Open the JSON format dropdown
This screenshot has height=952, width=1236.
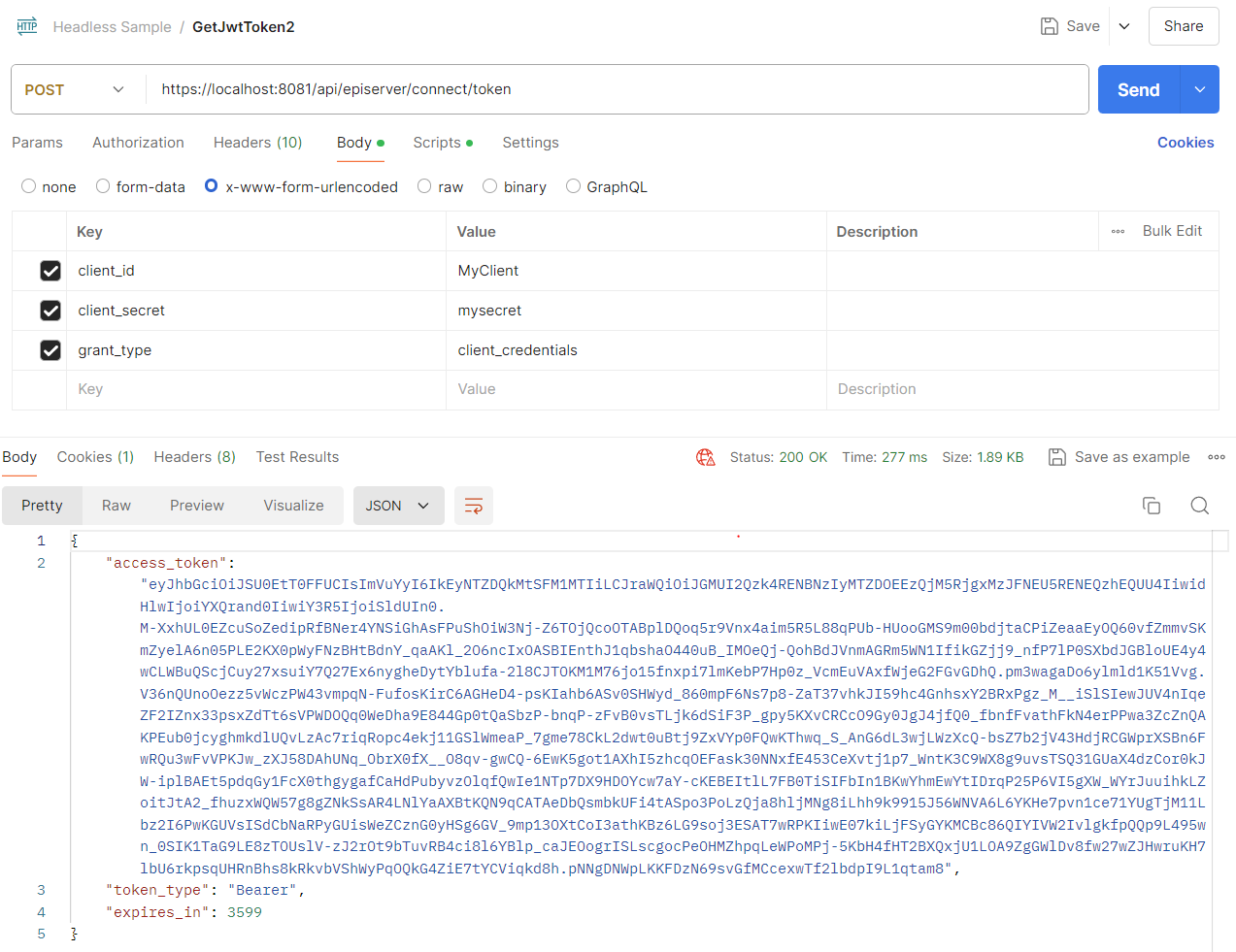point(398,506)
